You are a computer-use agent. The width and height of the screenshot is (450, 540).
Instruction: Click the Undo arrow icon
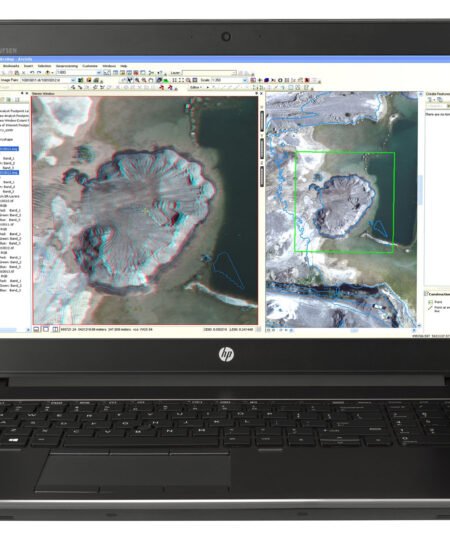[x=32, y=73]
